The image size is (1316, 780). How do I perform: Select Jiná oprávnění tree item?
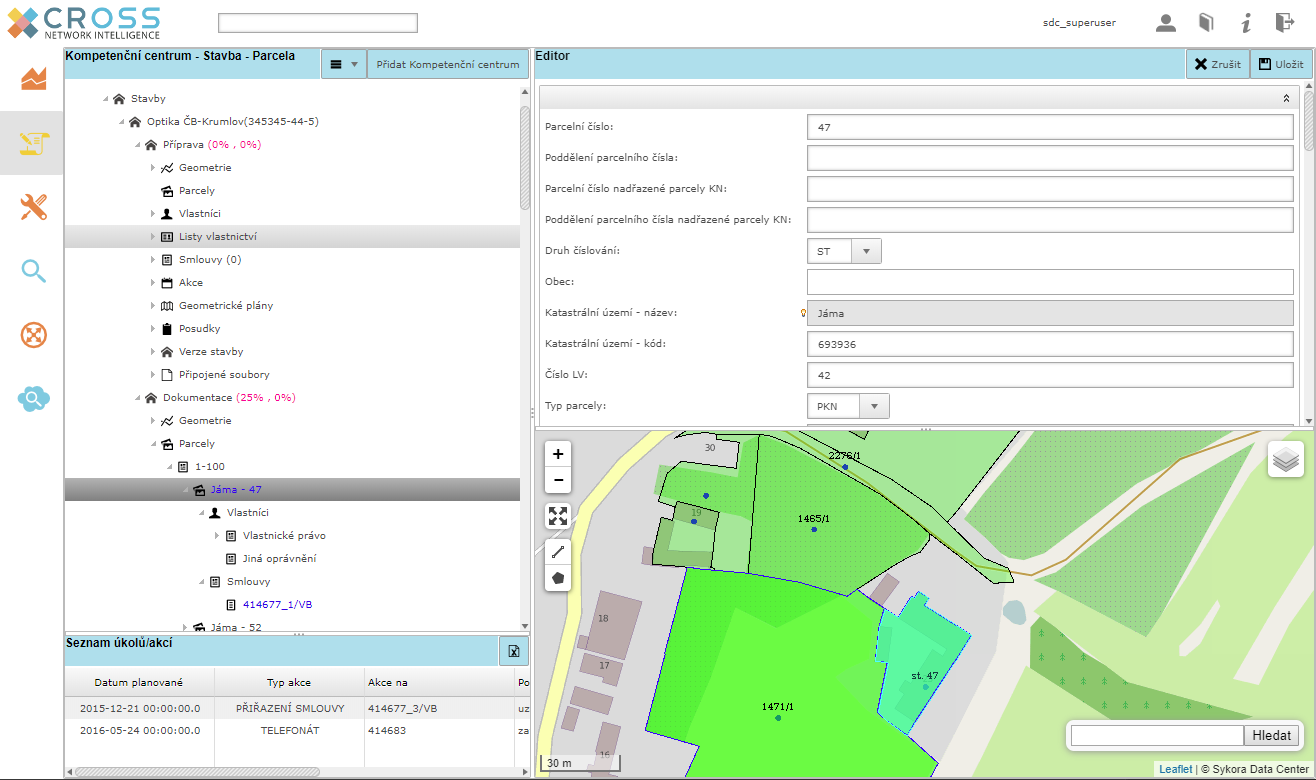click(279, 559)
